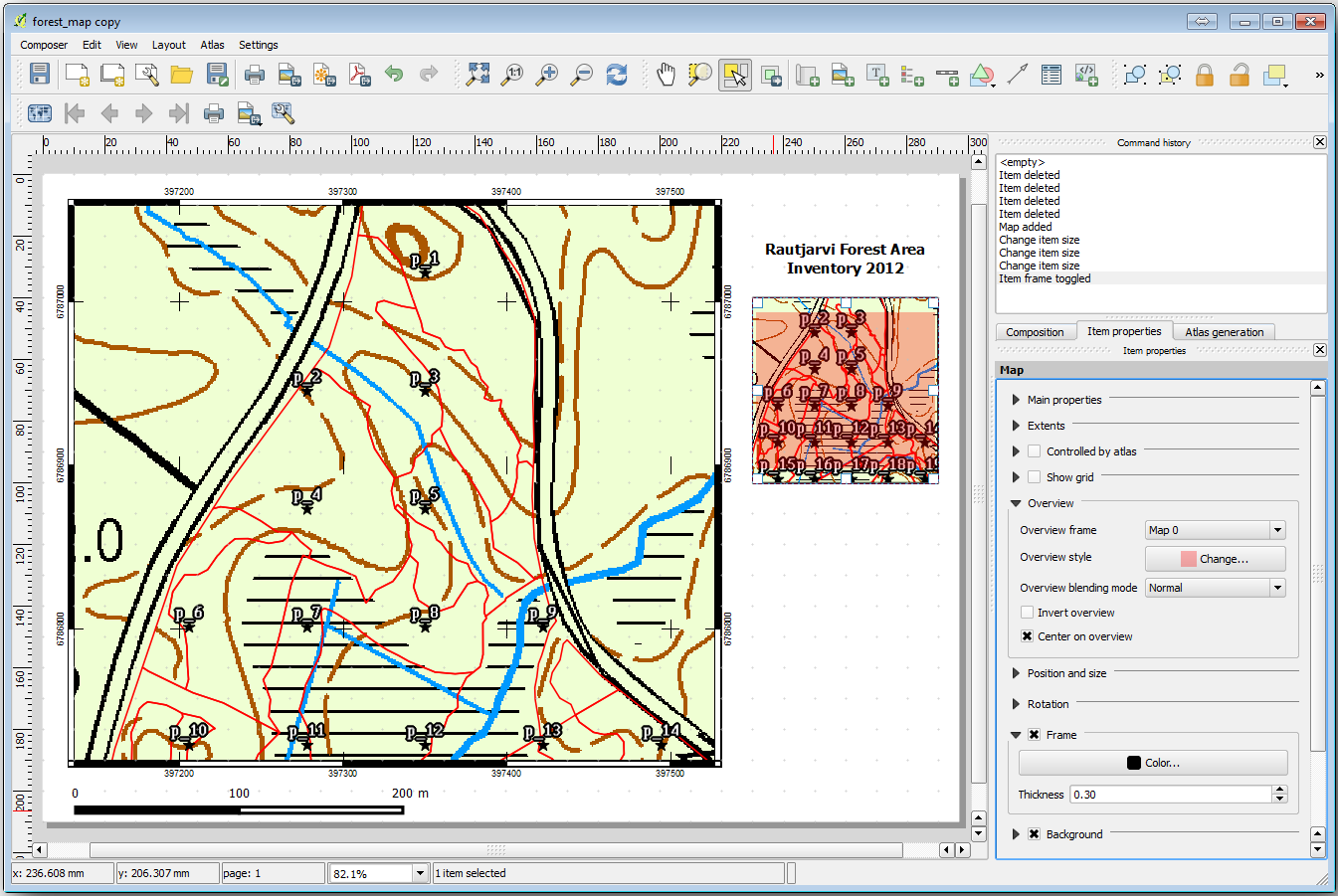The height and width of the screenshot is (896, 1338).
Task: Open the frame Color picker button
Action: pyautogui.click(x=1153, y=763)
